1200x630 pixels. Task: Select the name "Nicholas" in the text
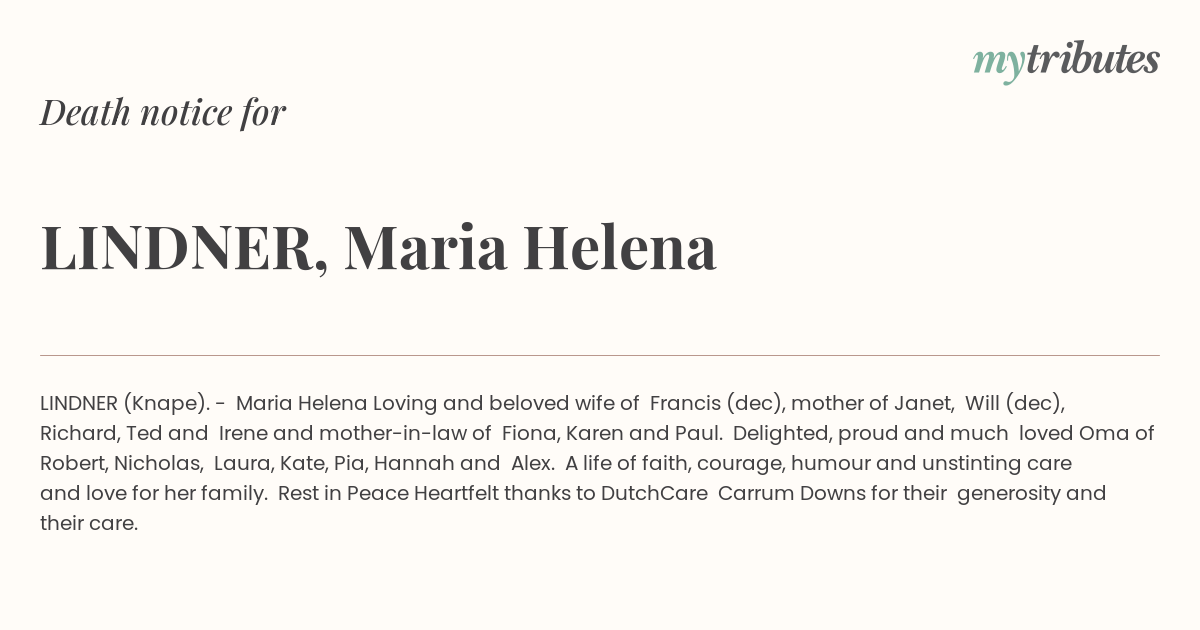coord(157,463)
